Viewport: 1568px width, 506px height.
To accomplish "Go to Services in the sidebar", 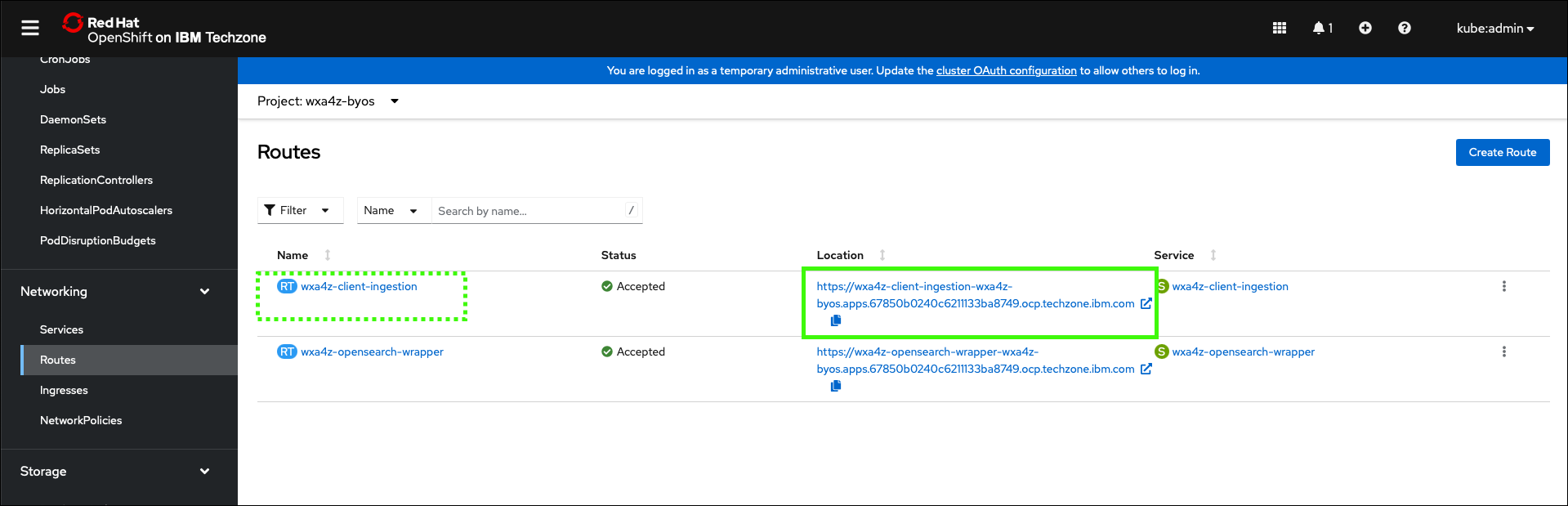I will [62, 330].
